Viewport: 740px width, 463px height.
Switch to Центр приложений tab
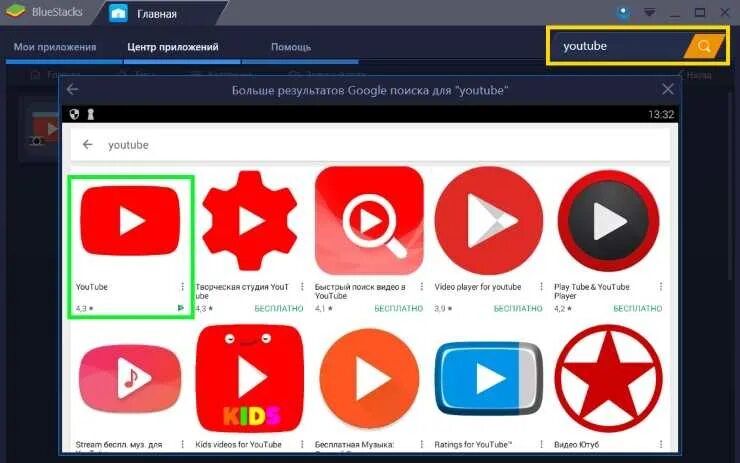[173, 47]
